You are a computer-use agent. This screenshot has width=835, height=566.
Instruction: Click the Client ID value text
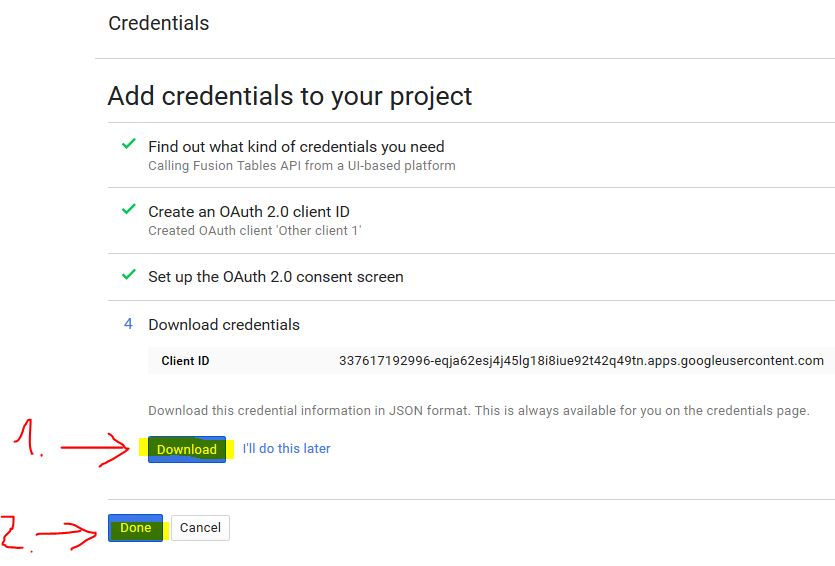581,360
